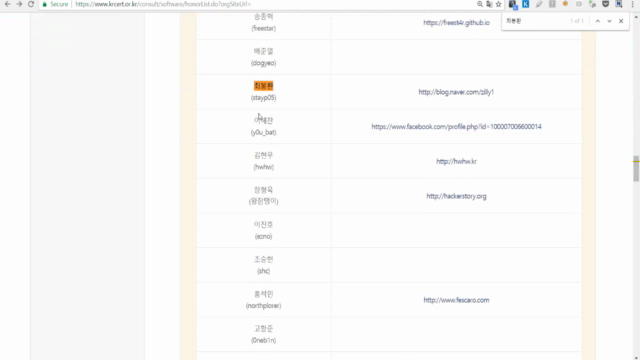
Task: Go back to the previous page
Action: (x=8, y=4)
